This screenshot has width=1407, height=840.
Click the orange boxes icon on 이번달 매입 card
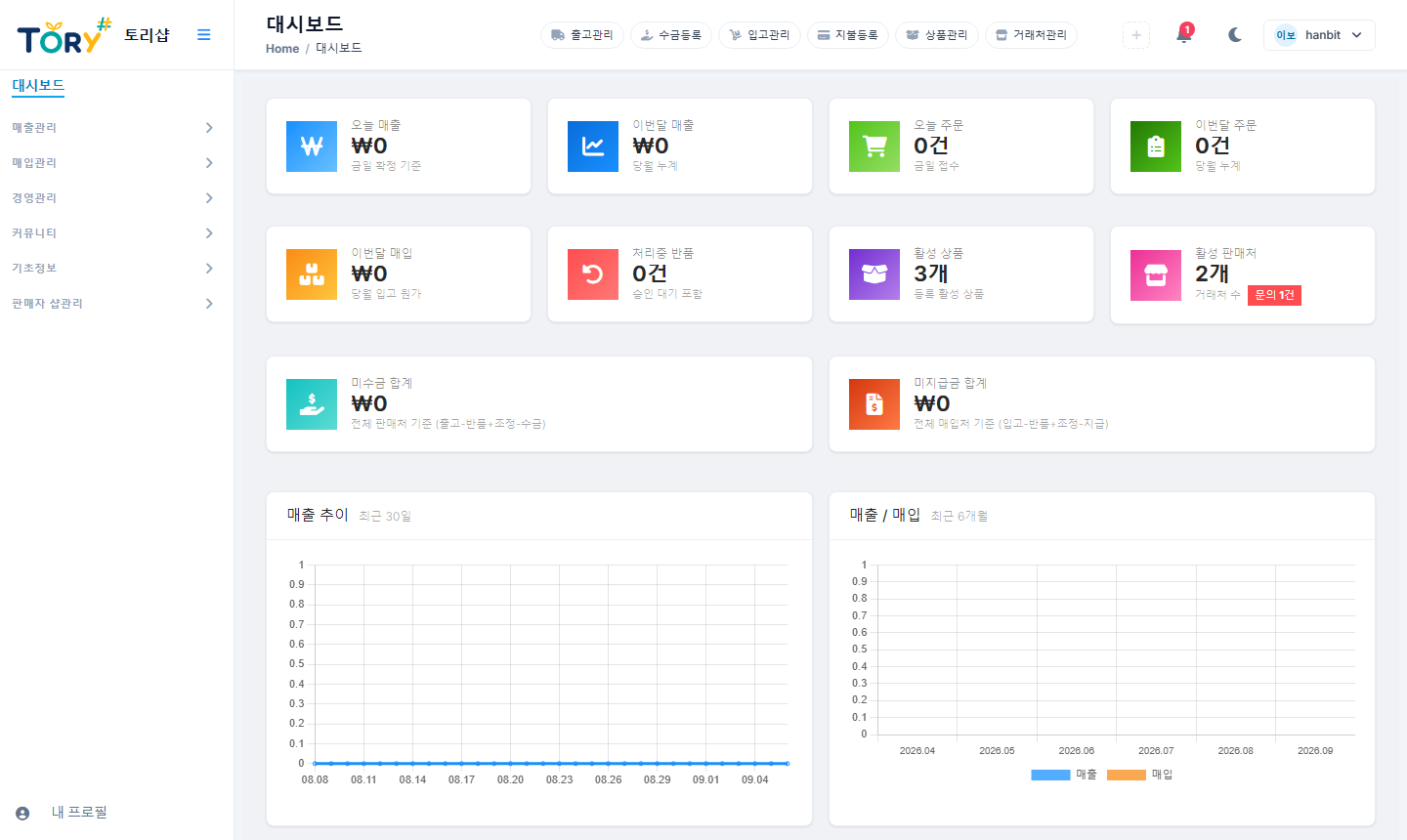tap(312, 274)
